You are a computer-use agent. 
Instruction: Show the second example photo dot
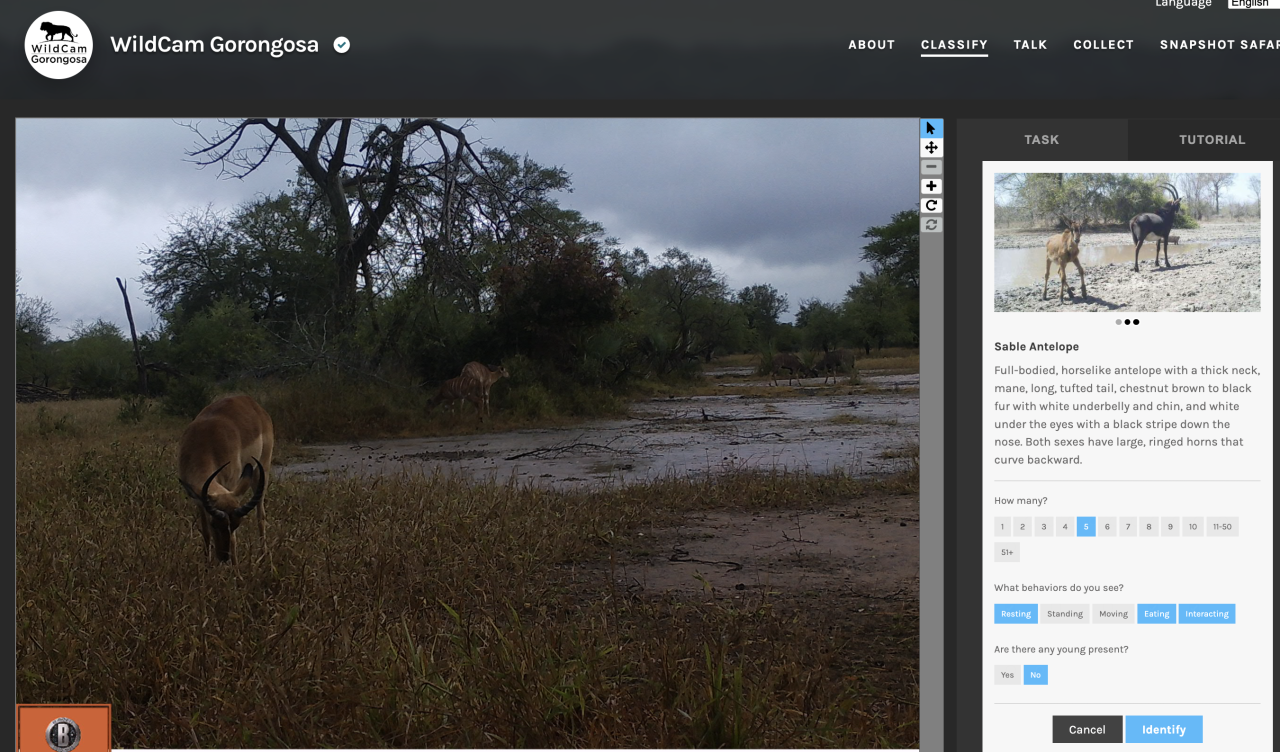point(1127,322)
